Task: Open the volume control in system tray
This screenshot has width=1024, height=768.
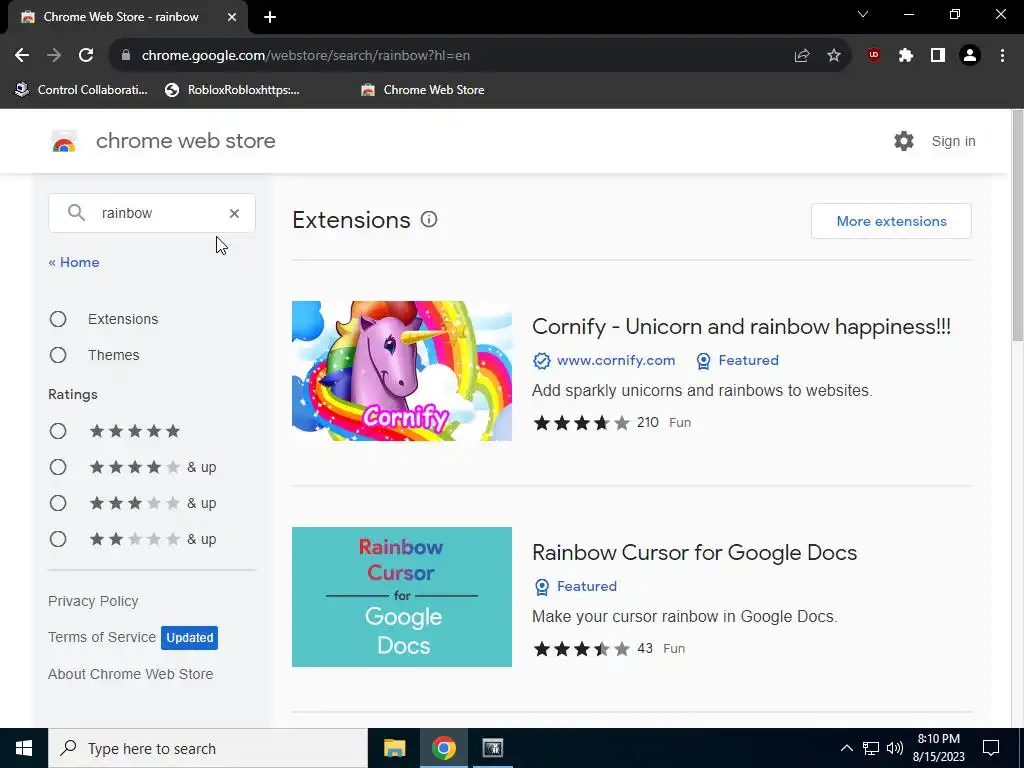Action: tap(895, 748)
